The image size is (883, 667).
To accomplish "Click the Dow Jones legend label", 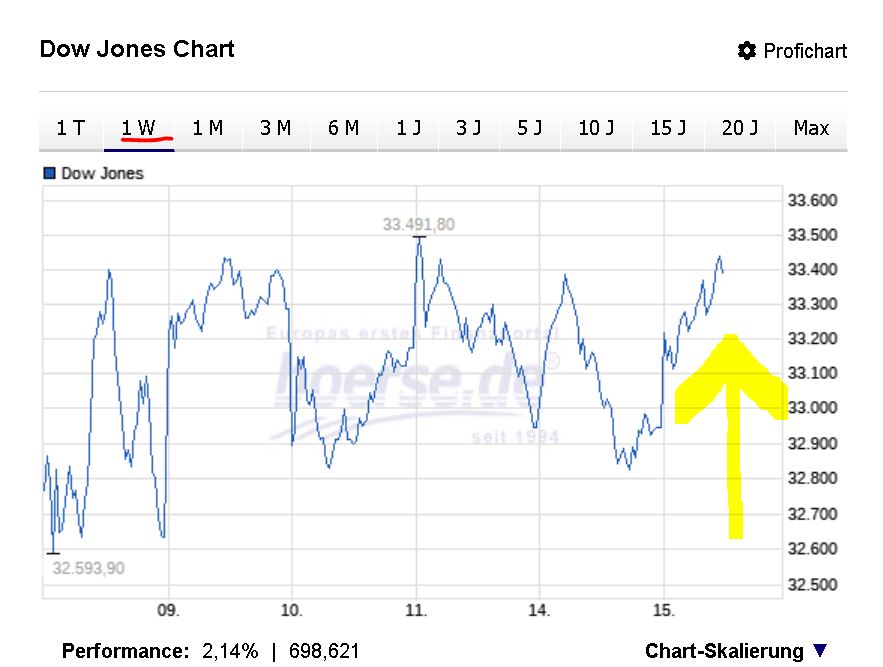I will (x=102, y=173).
